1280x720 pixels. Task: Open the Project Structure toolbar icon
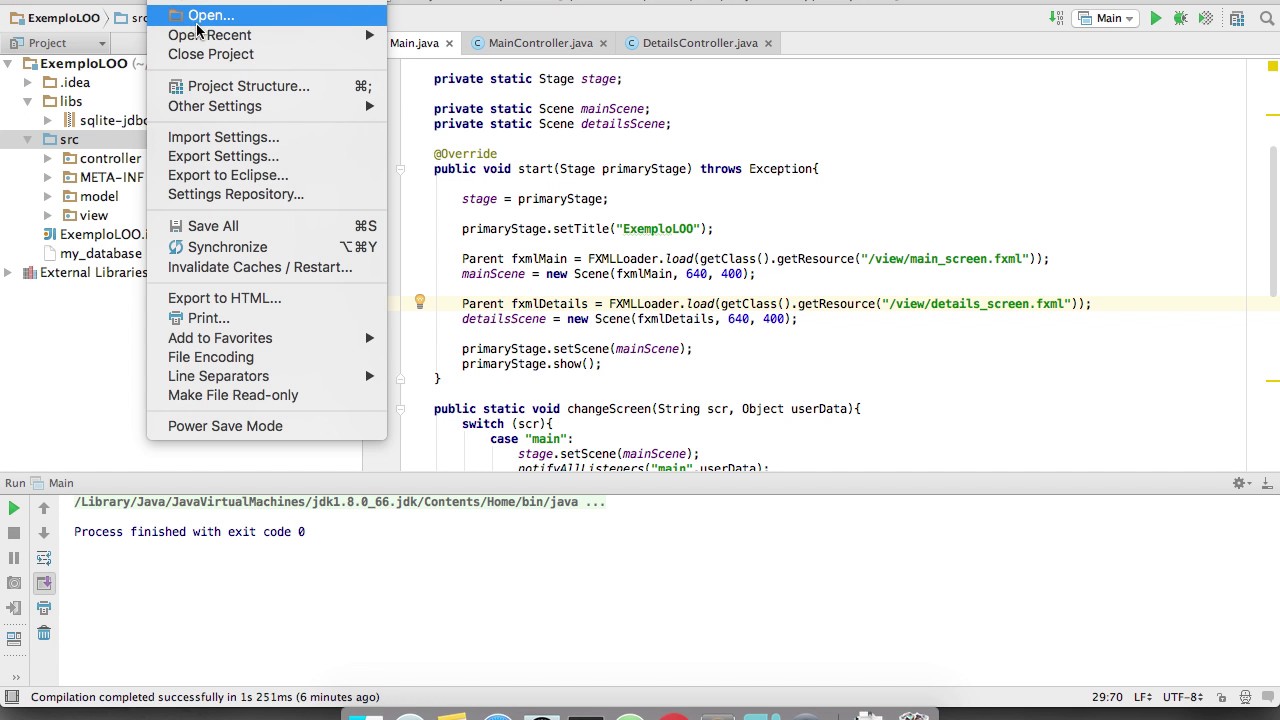(1238, 18)
